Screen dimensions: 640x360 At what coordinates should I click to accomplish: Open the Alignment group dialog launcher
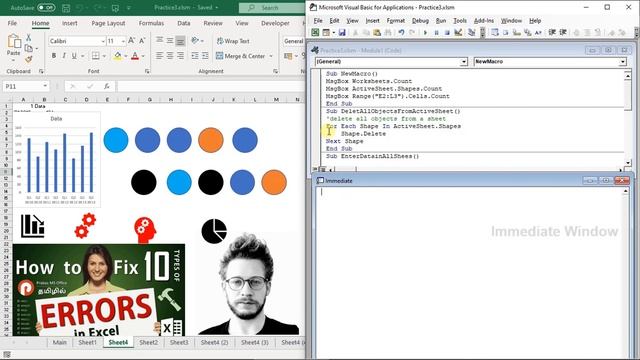coord(276,71)
